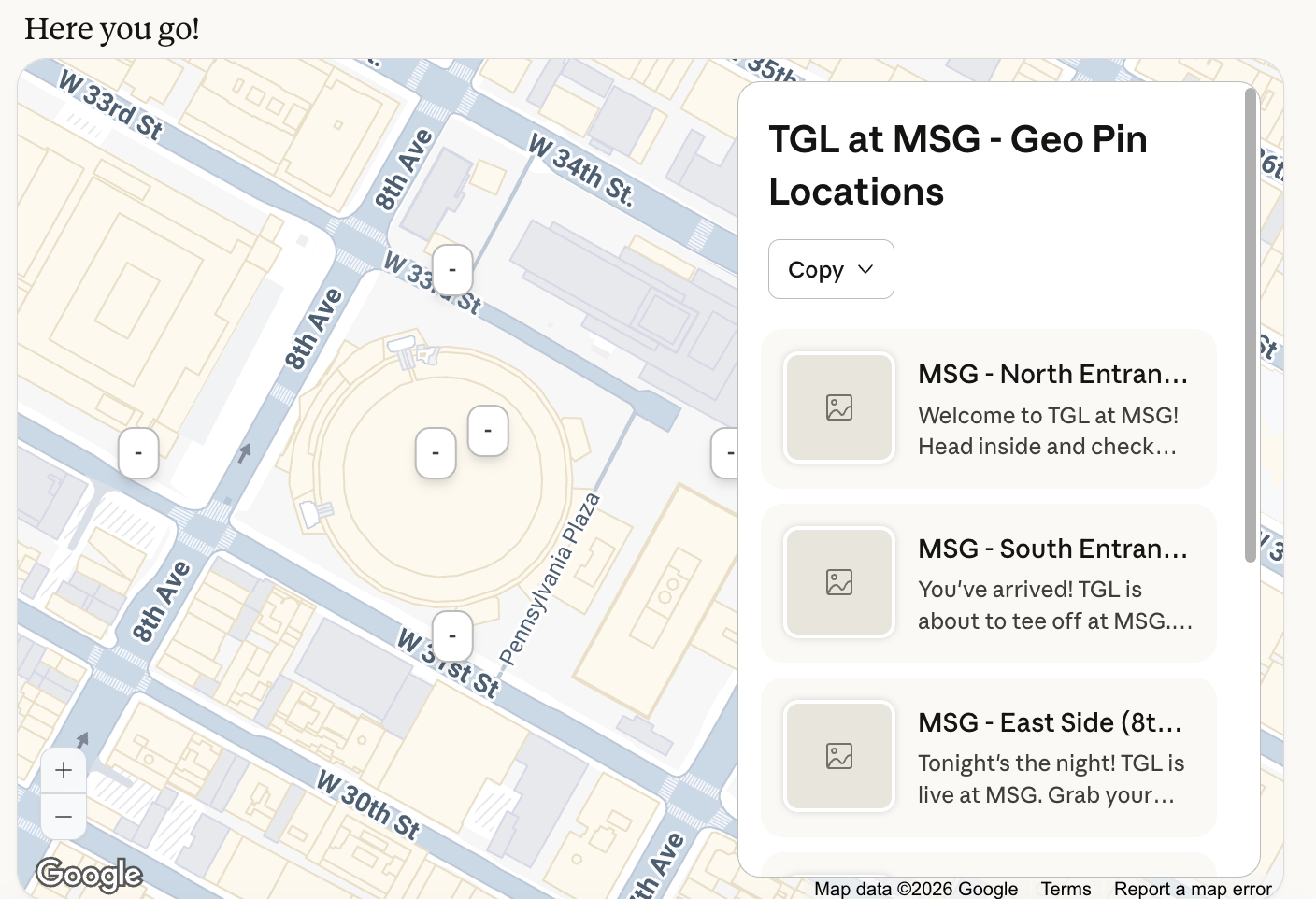Viewport: 1316px width, 899px height.
Task: Select the MSG - East Side list entry
Action: 988,757
